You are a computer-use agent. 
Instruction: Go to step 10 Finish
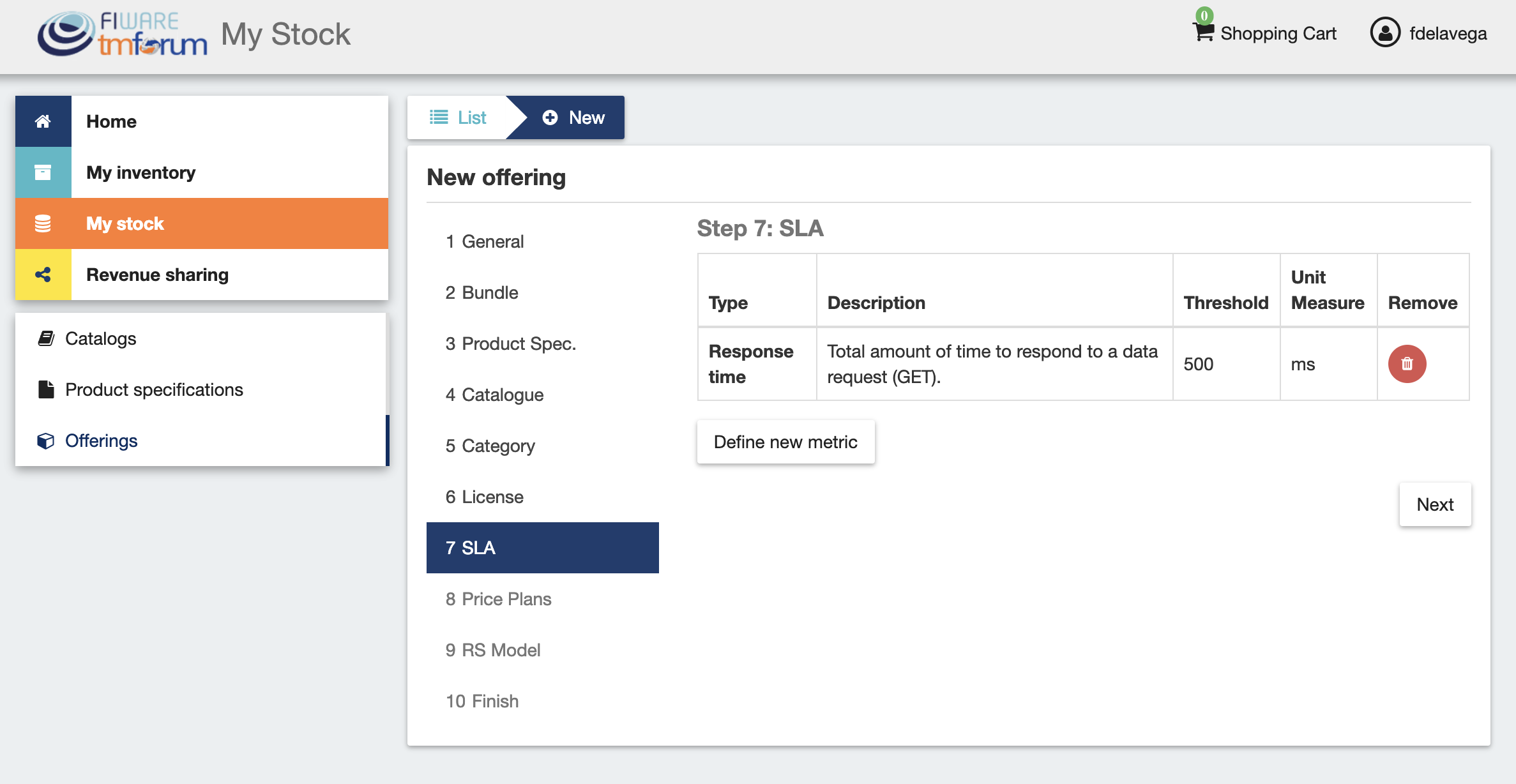(x=543, y=701)
